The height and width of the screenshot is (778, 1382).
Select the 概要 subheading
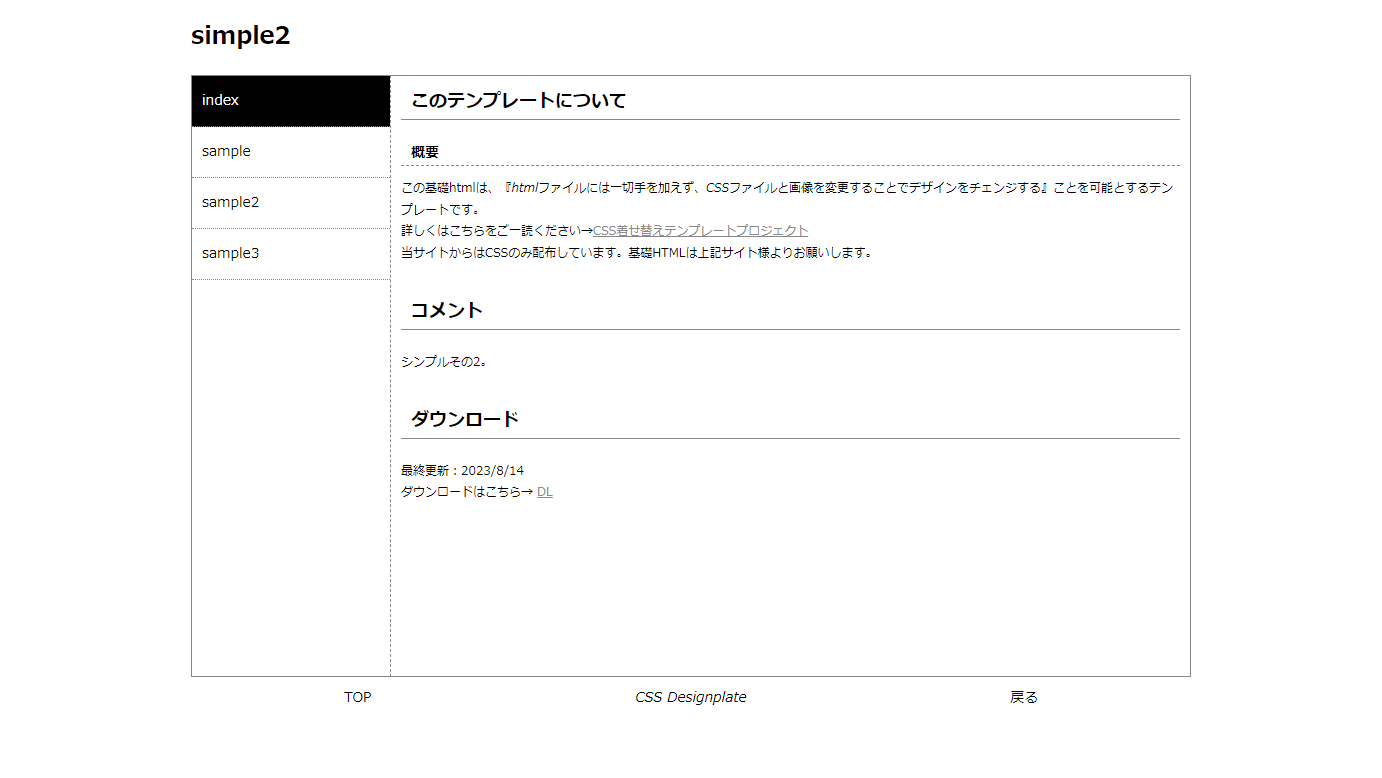[425, 152]
